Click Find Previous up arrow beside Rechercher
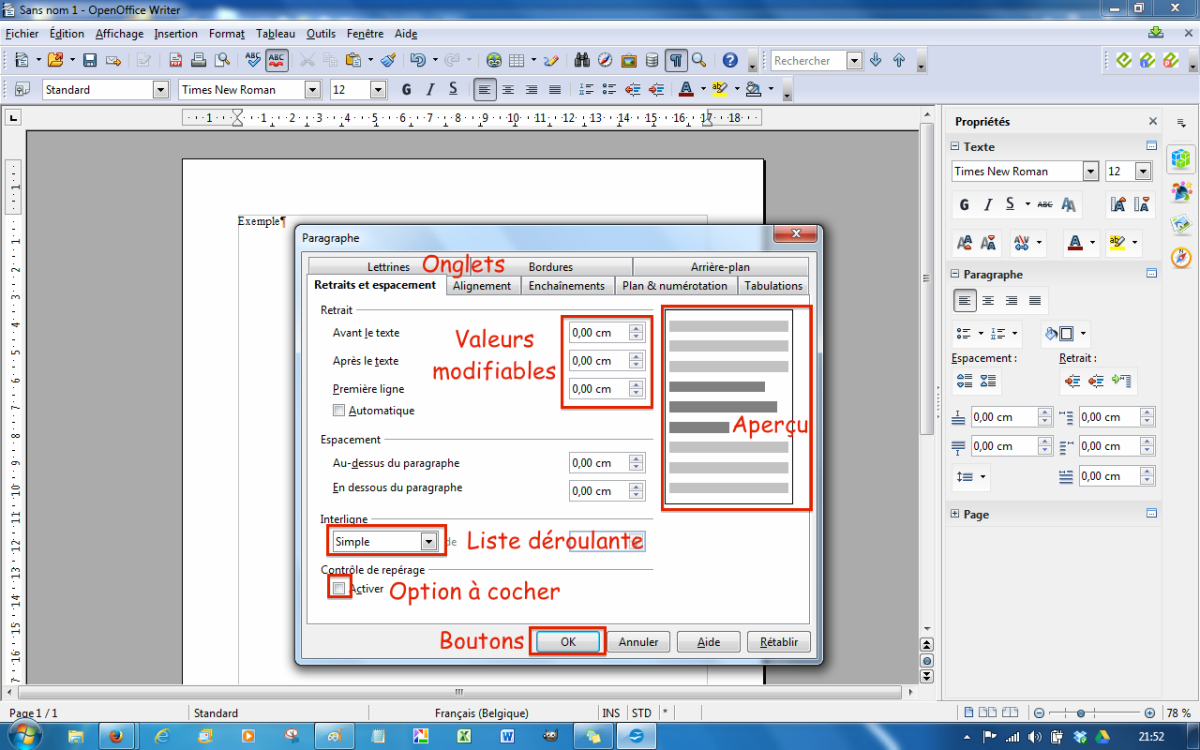1200x750 pixels. 898,61
